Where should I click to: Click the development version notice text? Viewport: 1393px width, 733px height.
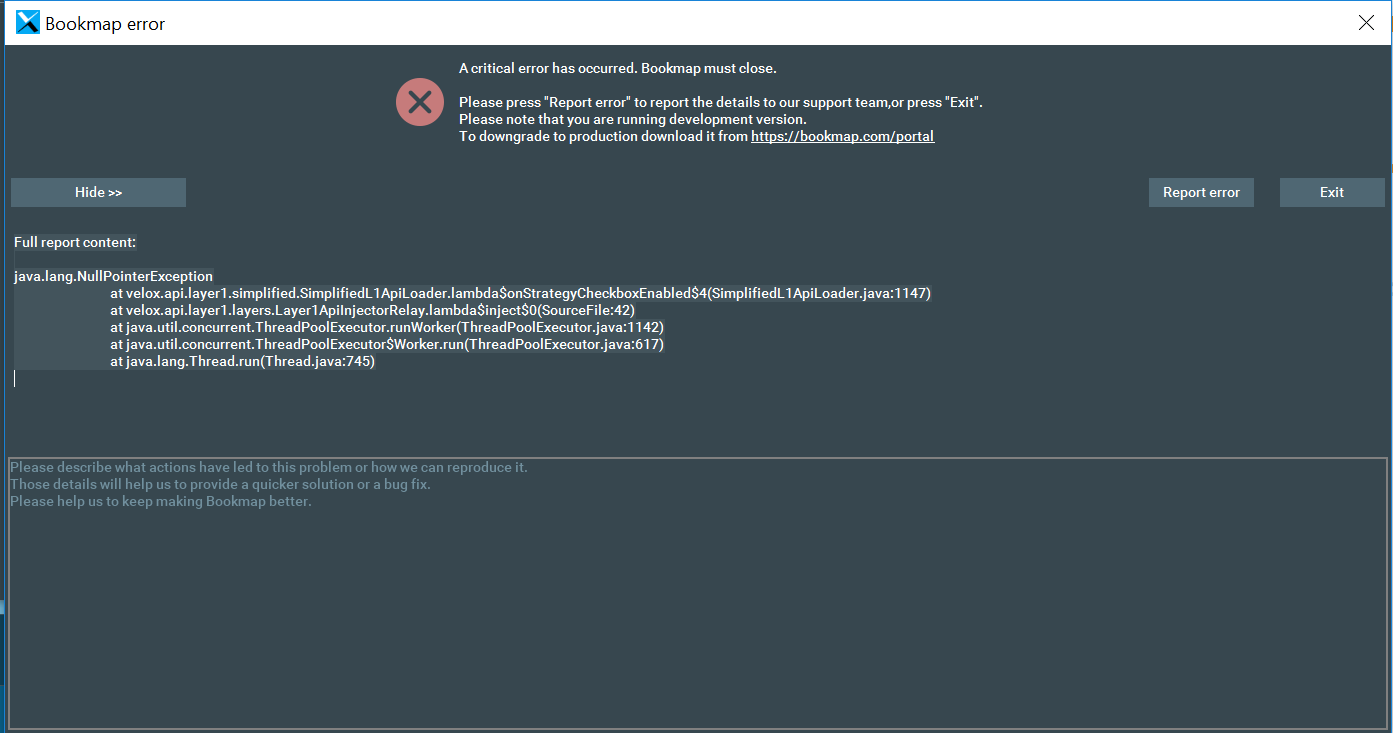[x=632, y=120]
